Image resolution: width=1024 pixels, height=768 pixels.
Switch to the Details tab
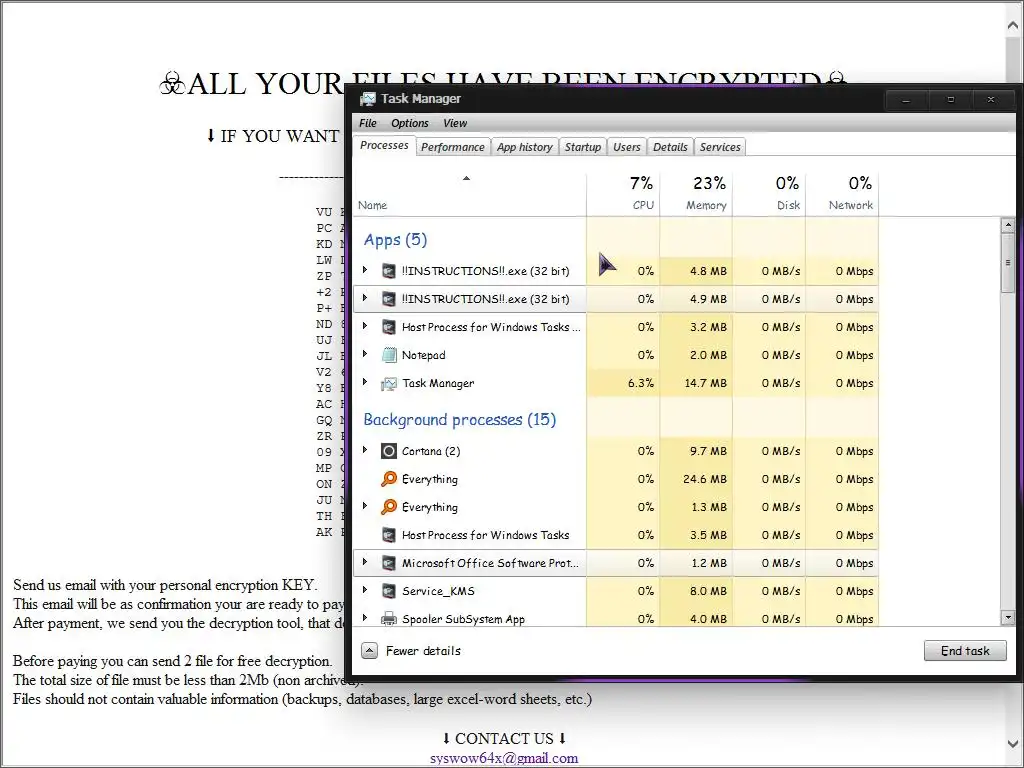(670, 147)
